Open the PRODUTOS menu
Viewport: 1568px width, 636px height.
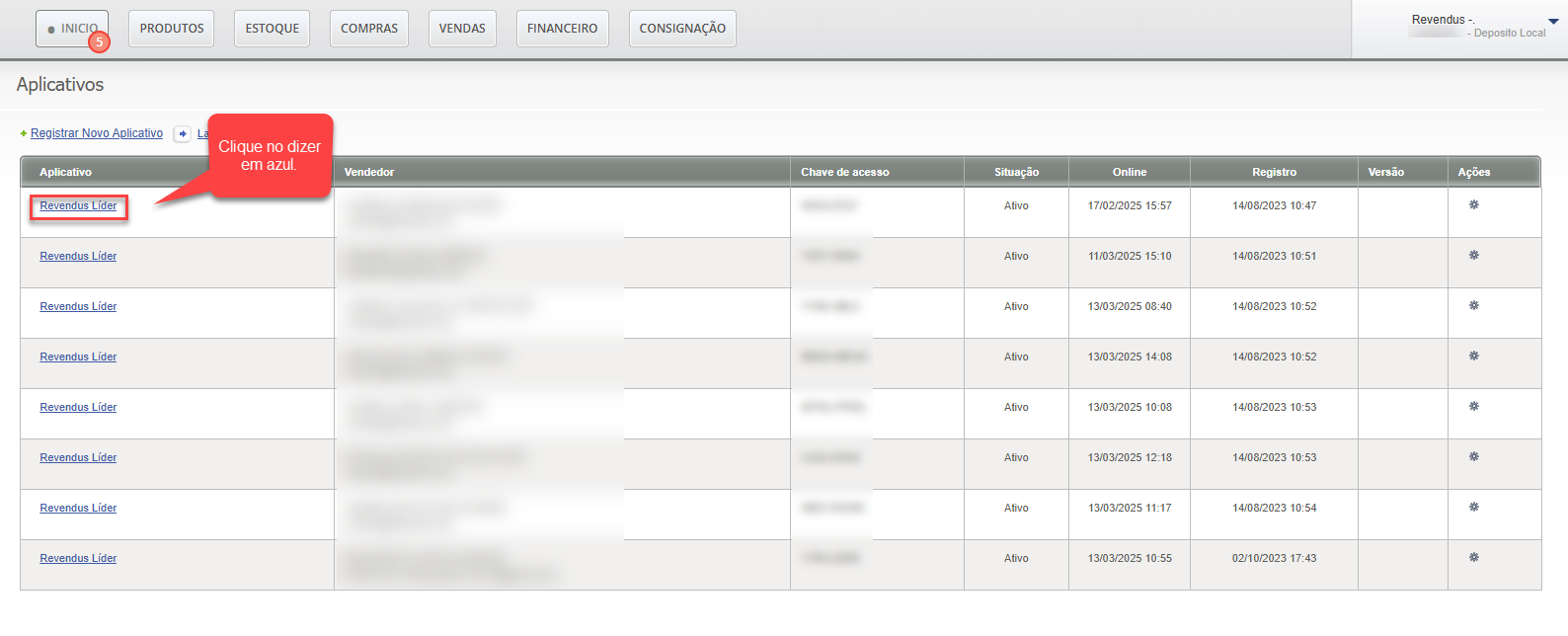coord(172,29)
